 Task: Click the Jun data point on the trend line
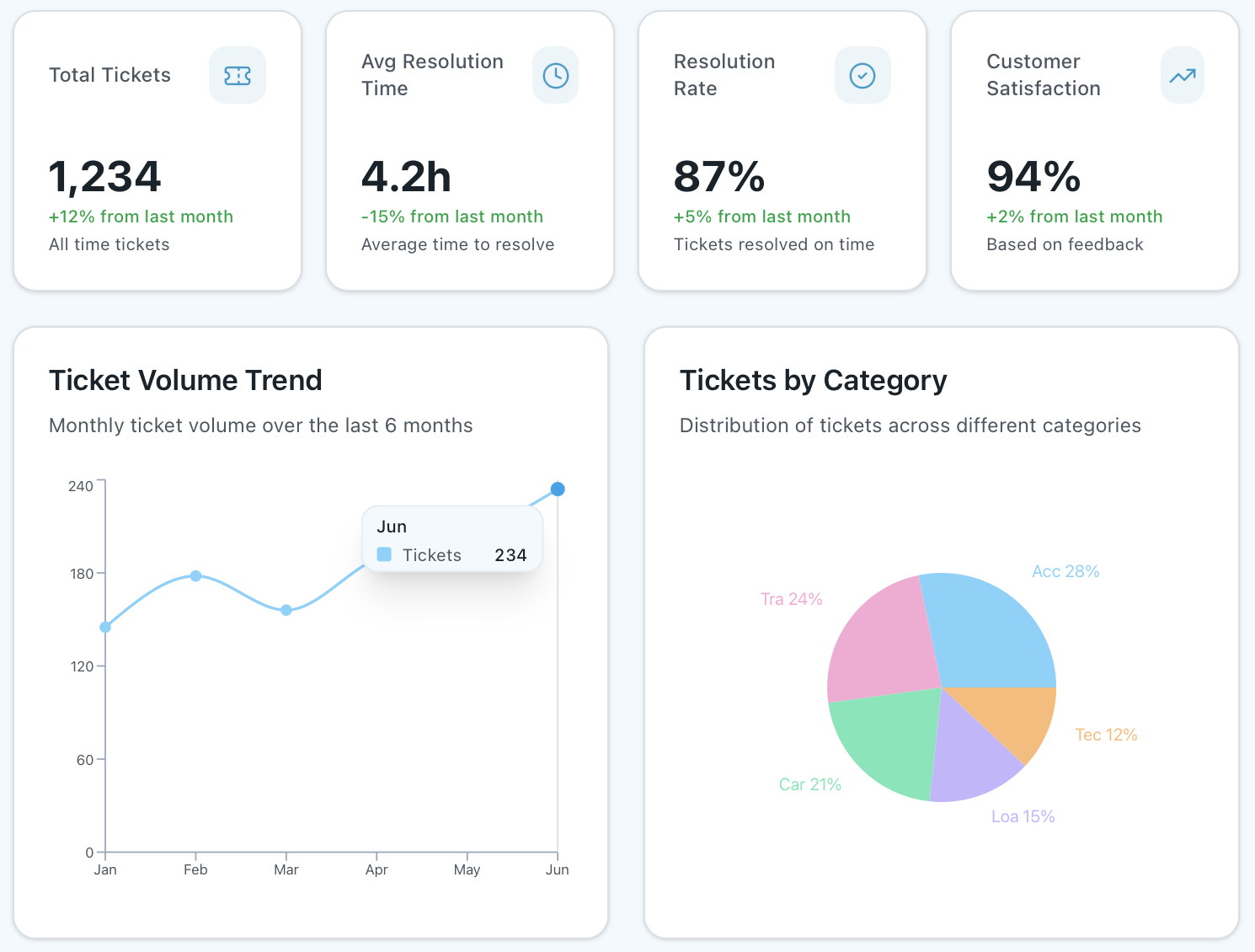tap(557, 489)
